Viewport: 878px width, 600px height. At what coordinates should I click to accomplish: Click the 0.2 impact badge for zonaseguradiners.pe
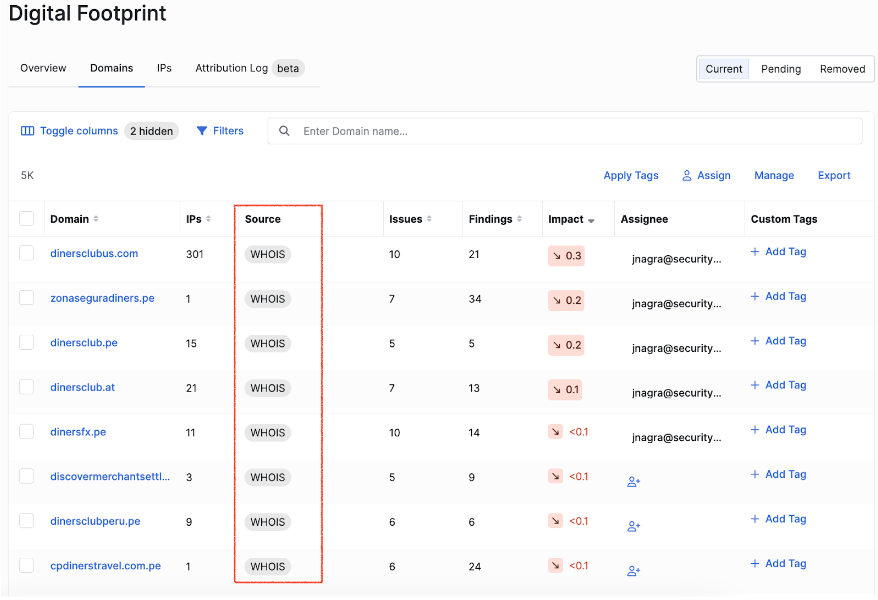[567, 301]
